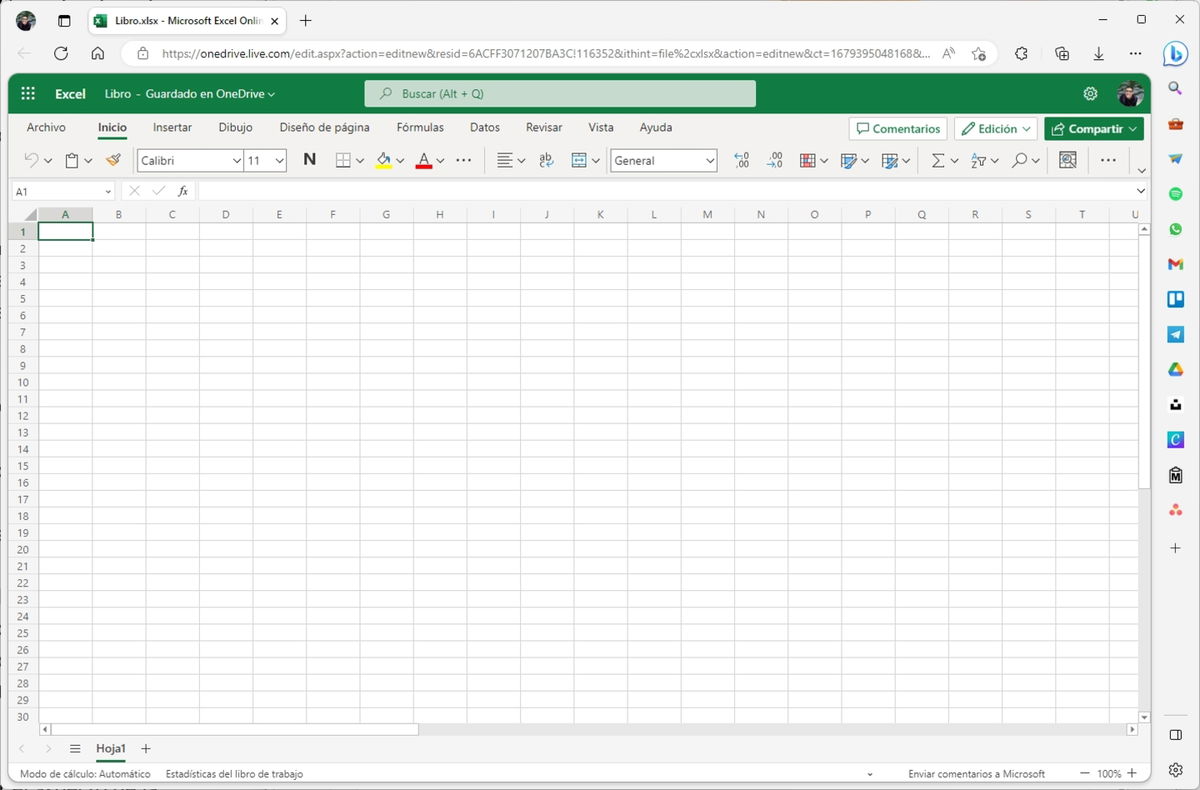Open the Find tool with the magnifier icon

[1019, 160]
